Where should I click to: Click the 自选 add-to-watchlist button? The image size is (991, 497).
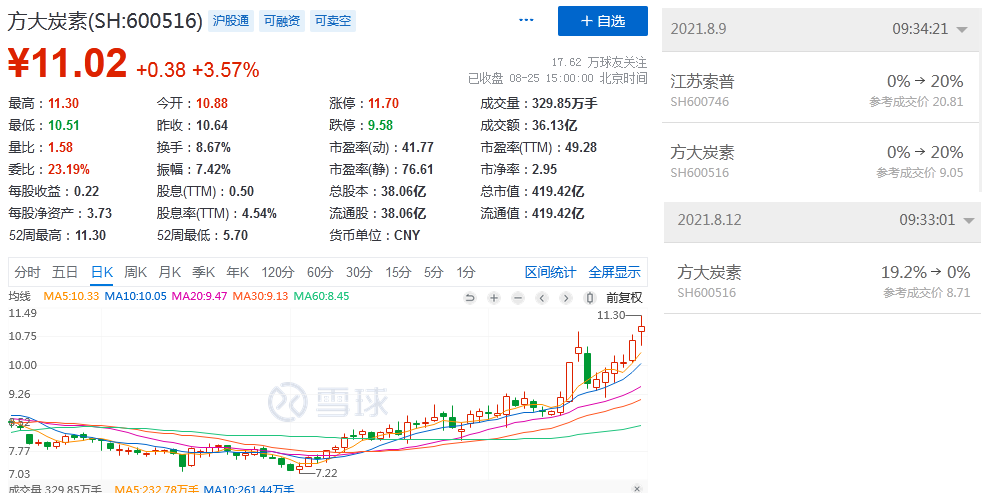pos(603,21)
